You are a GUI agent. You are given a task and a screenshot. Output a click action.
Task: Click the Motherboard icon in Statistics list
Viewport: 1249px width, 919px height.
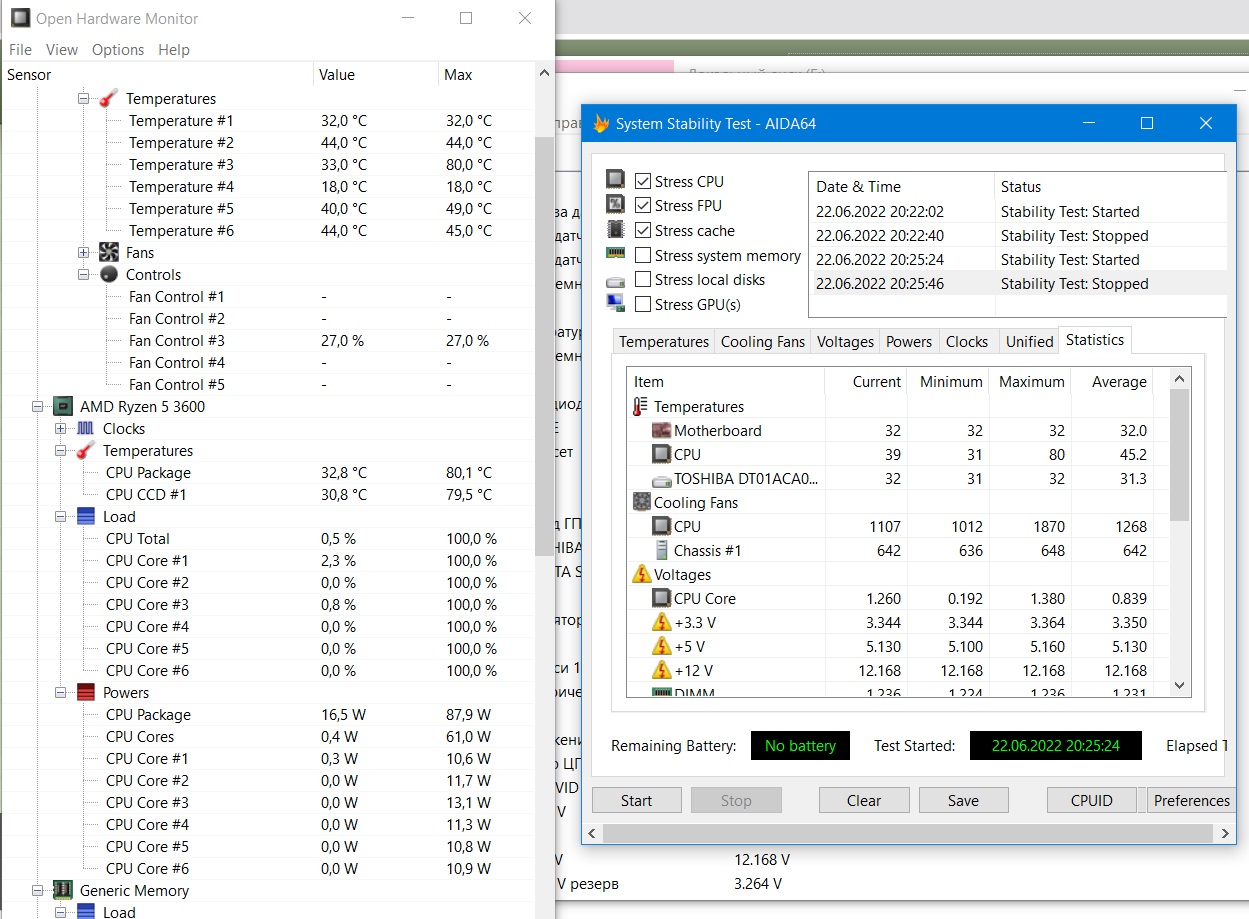point(661,431)
